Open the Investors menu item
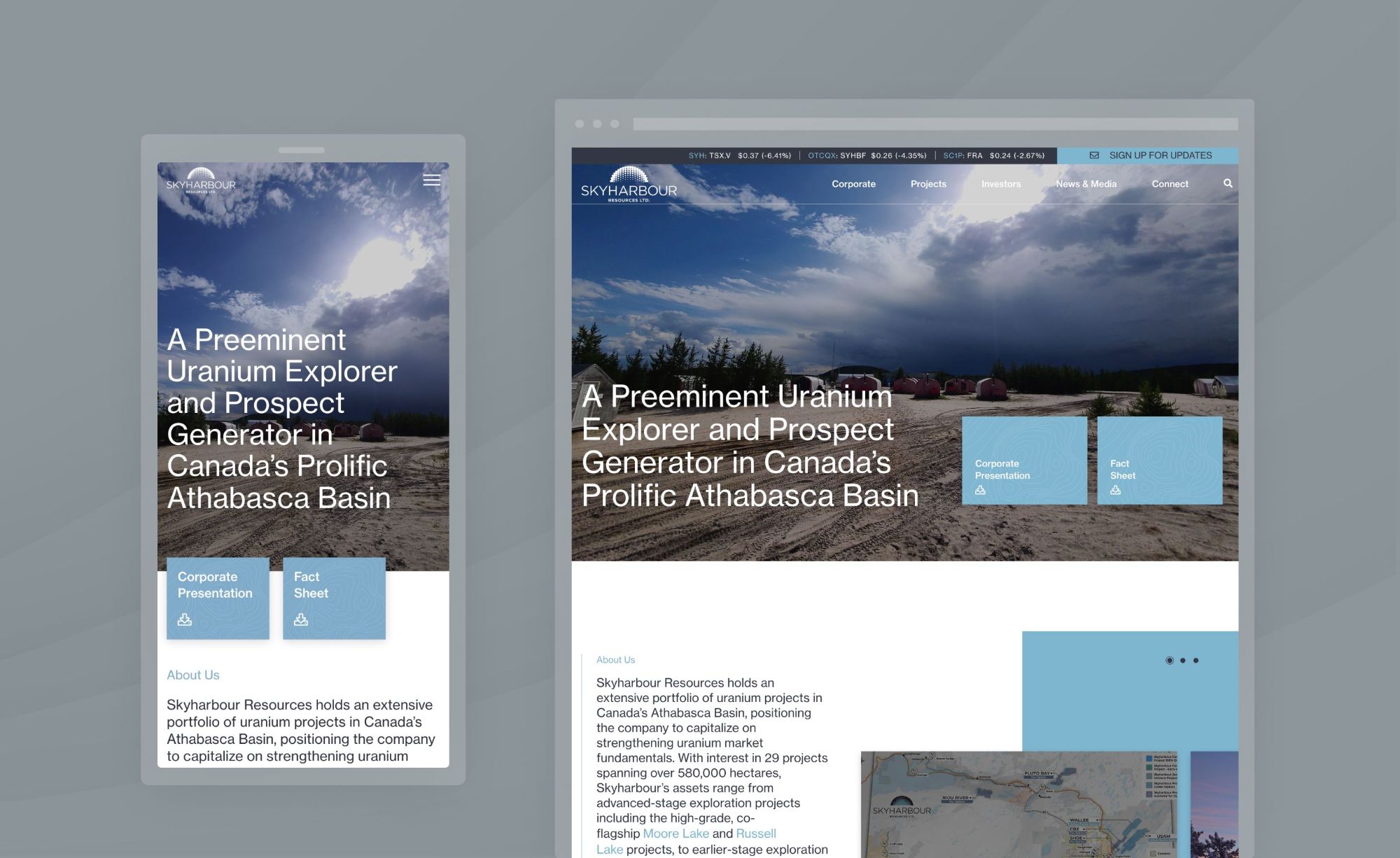The width and height of the screenshot is (1400, 858). [1001, 184]
